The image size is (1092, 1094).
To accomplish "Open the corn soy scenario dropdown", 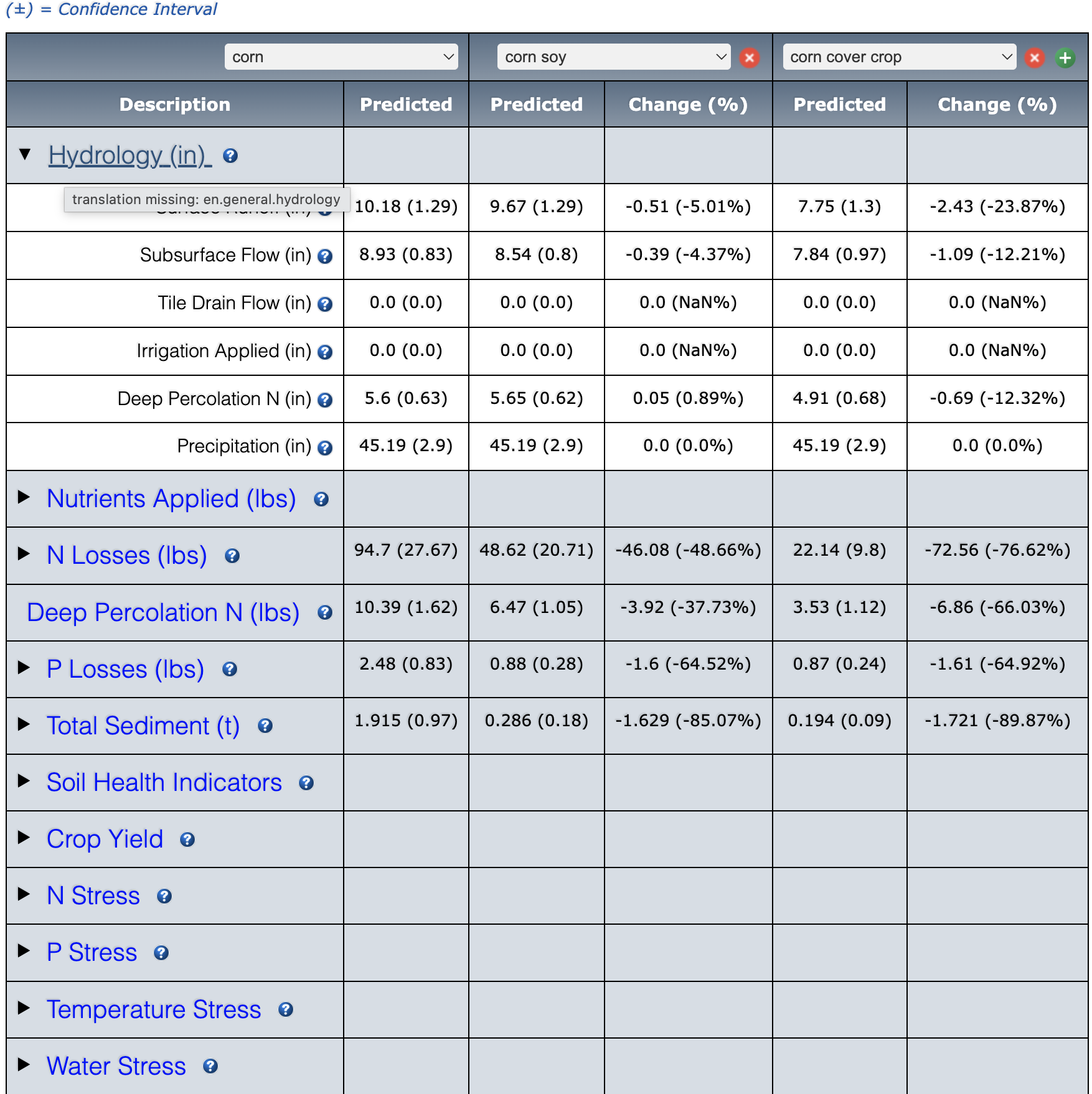I will click(x=614, y=57).
